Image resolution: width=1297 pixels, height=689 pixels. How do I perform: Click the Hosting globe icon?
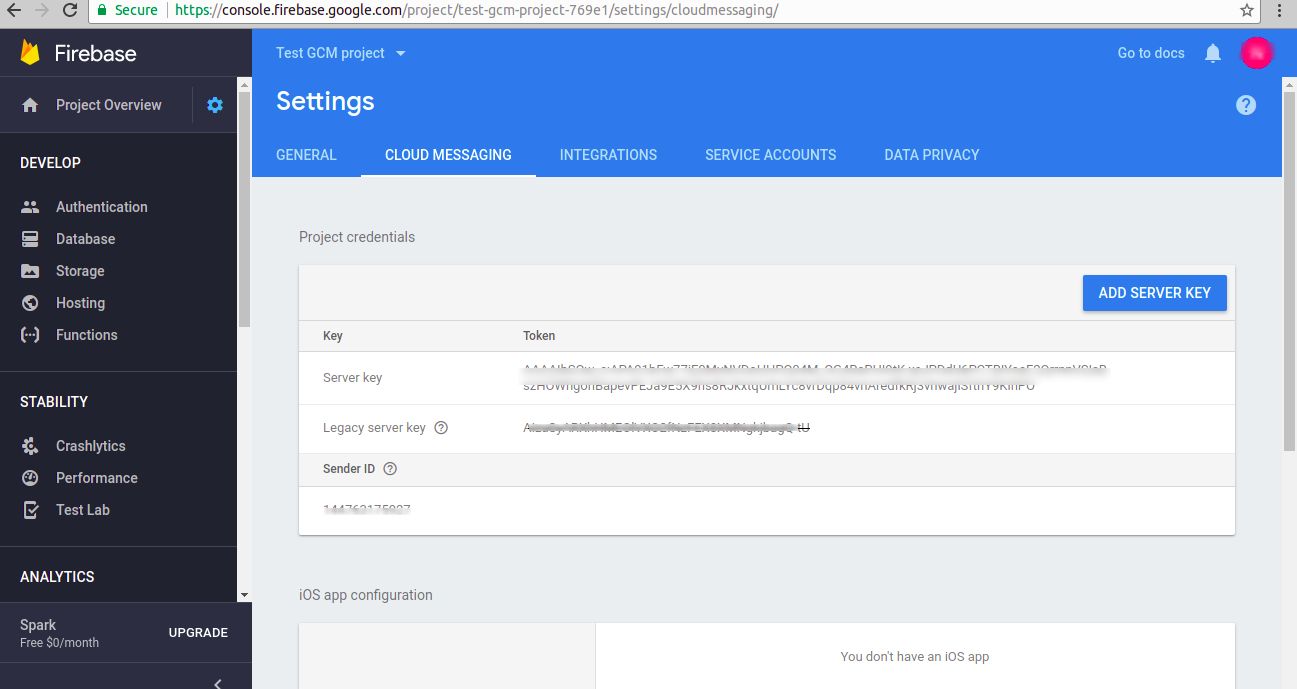point(30,303)
